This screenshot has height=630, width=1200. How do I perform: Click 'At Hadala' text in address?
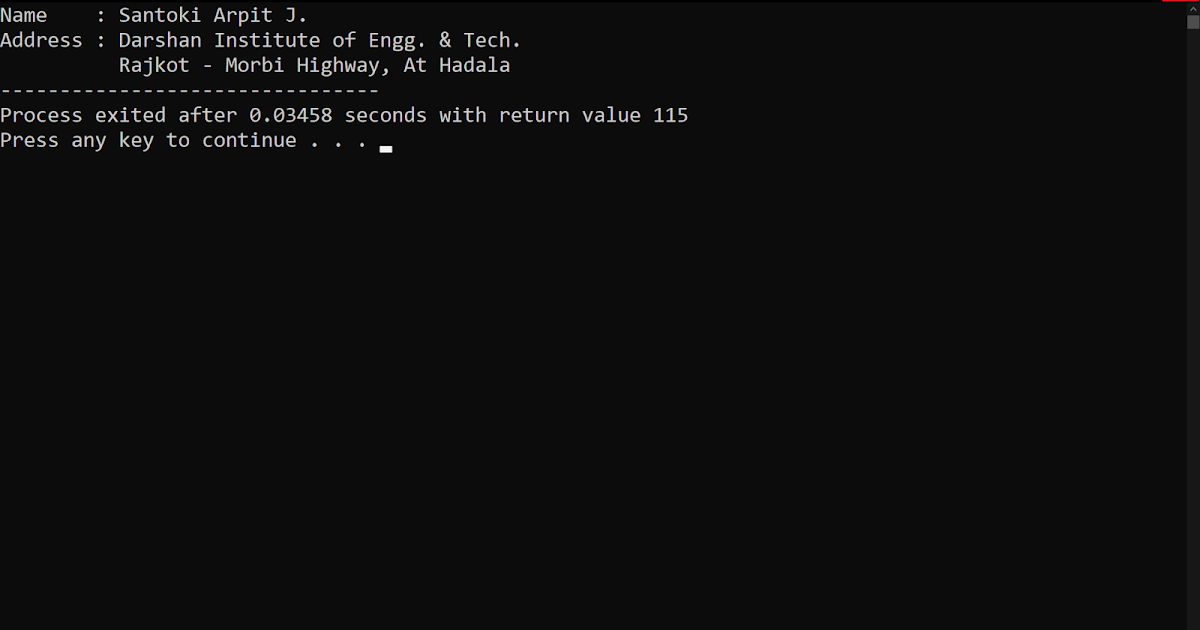(x=457, y=66)
